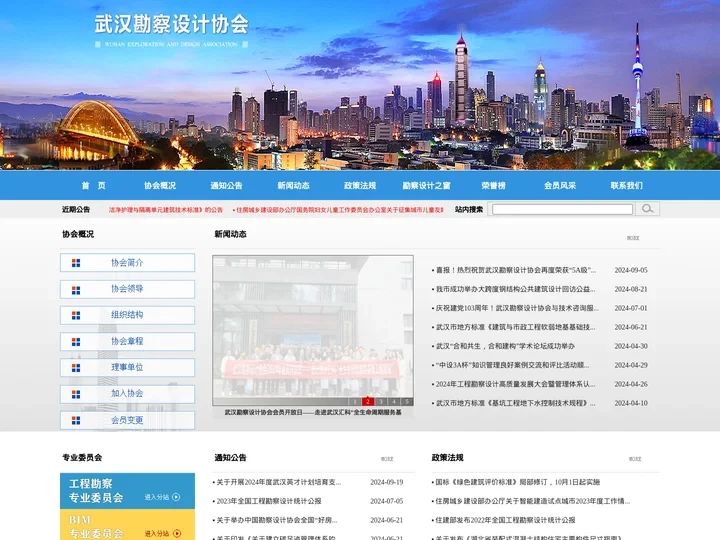The width and height of the screenshot is (720, 540).
Task: Open news about 中设3A杯 知识管理
Action: click(x=512, y=365)
